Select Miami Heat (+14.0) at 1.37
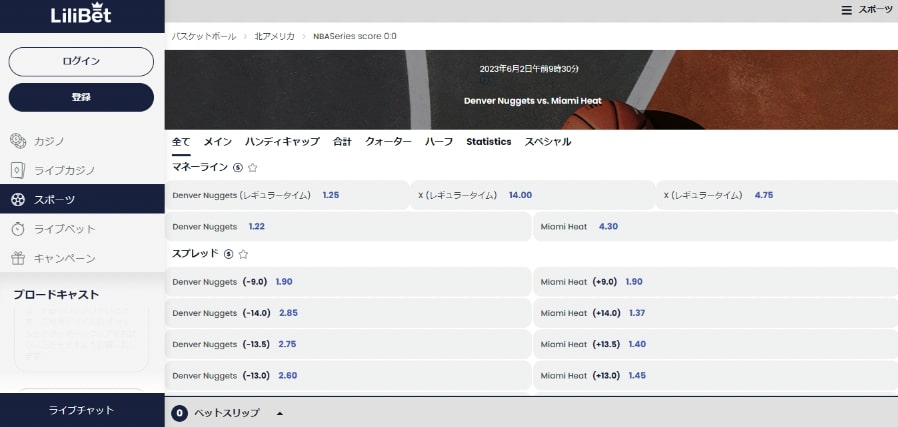The width and height of the screenshot is (898, 427). 715,313
